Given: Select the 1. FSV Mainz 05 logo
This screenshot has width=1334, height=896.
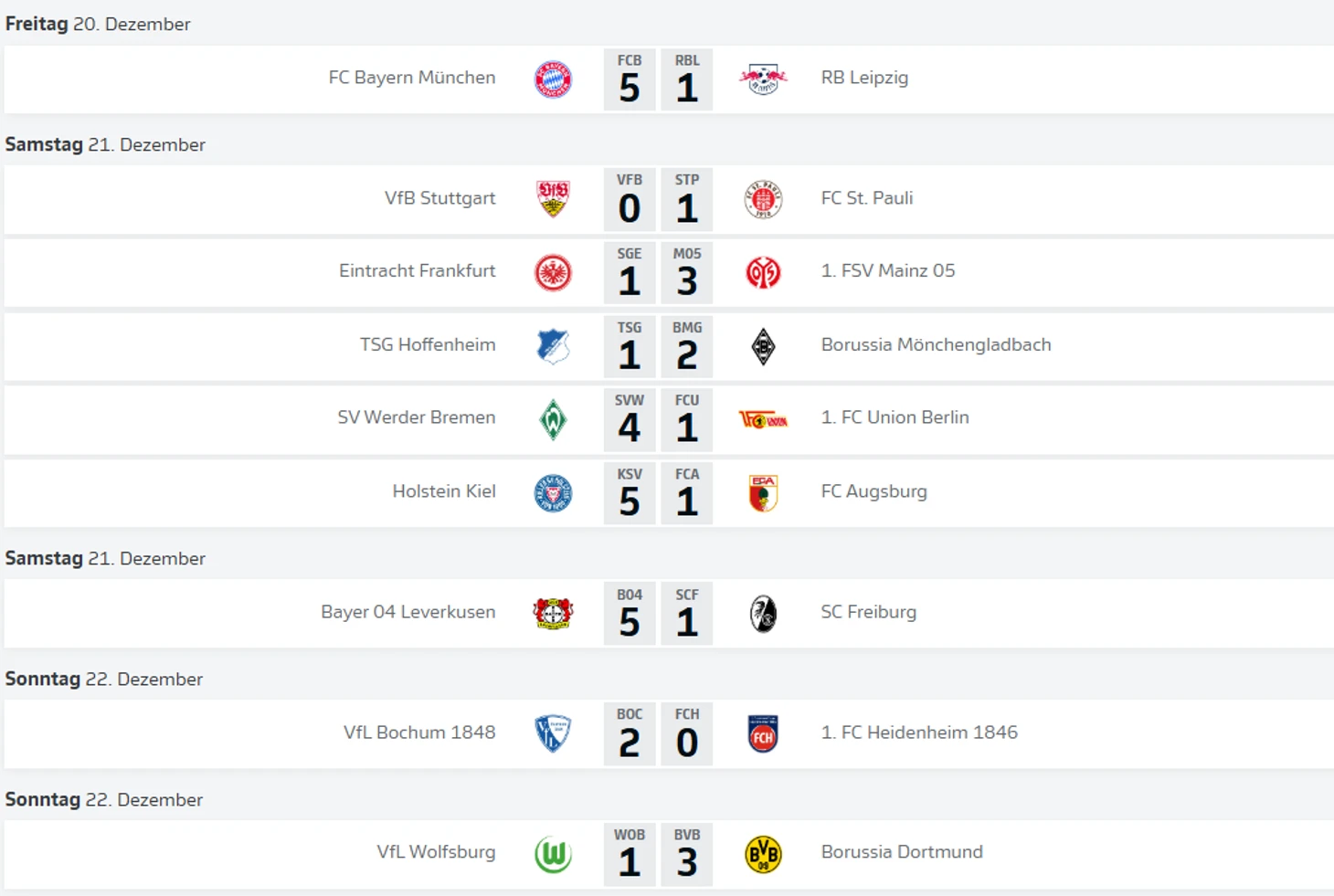Looking at the screenshot, I should pos(763,272).
